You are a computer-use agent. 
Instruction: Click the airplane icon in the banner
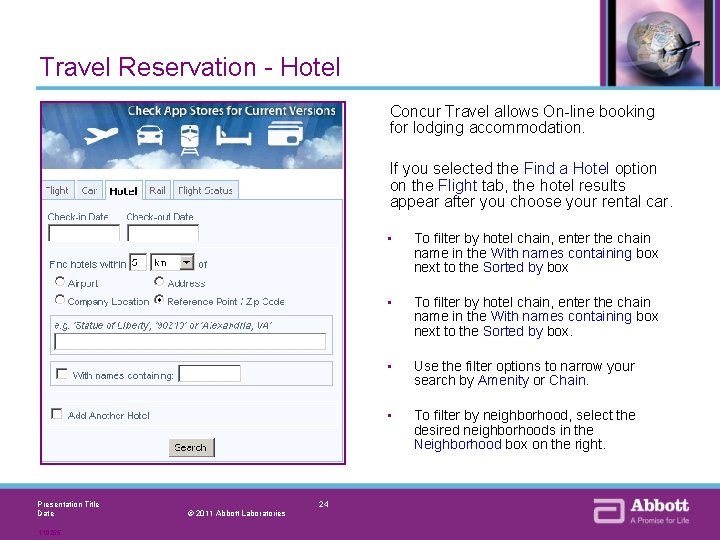pyautogui.click(x=101, y=135)
